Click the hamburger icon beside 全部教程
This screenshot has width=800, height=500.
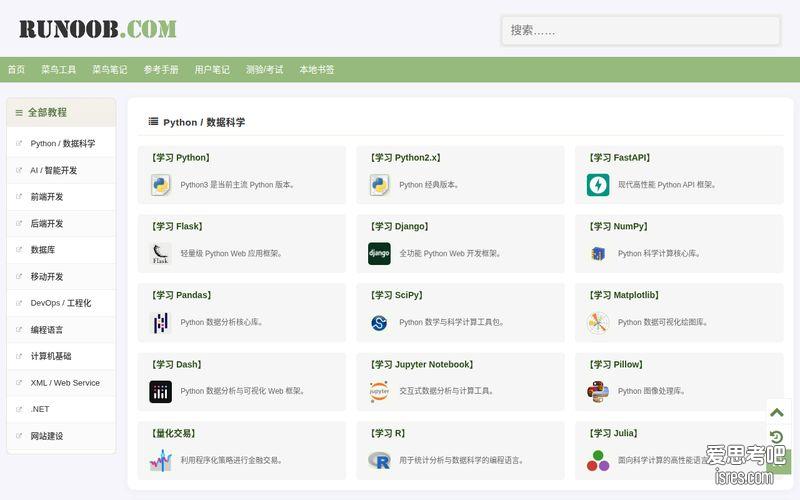point(19,113)
